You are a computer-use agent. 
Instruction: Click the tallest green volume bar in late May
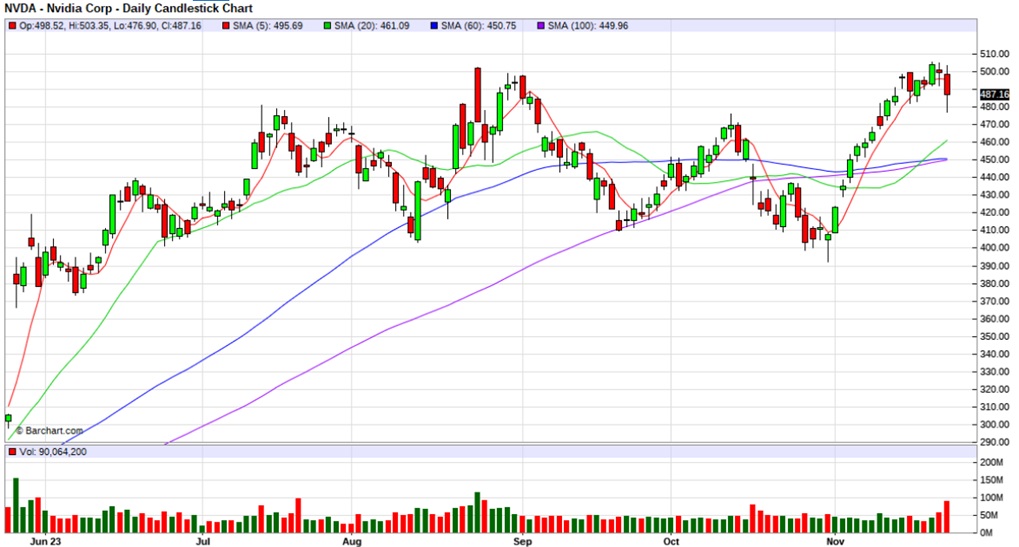point(16,505)
